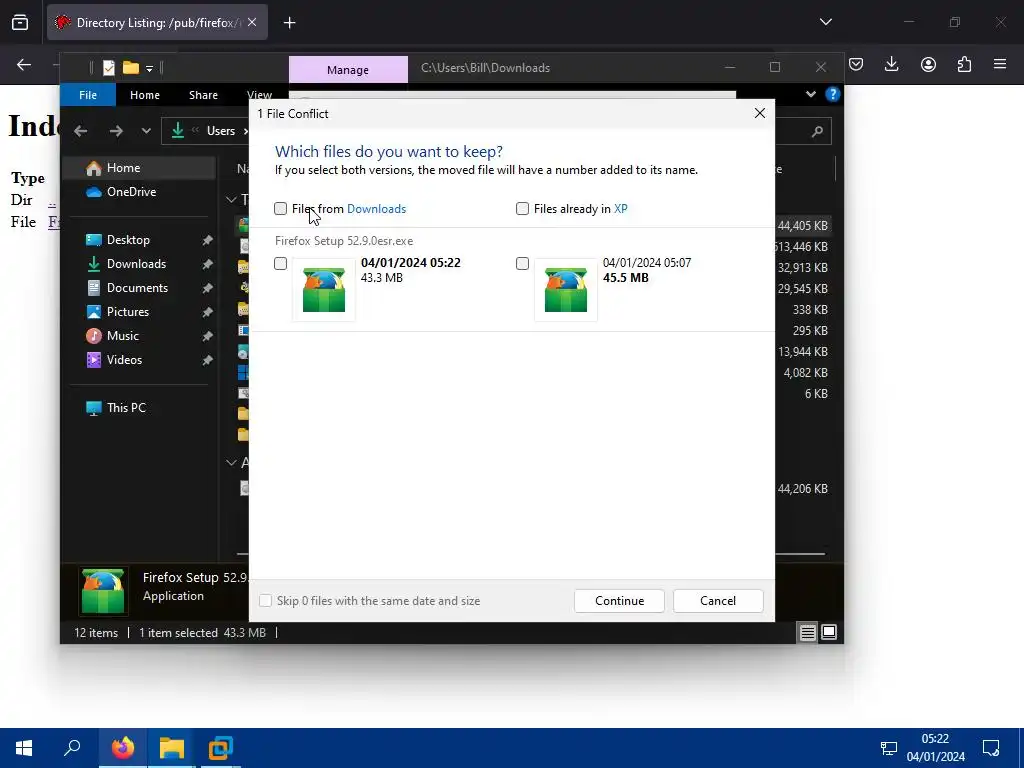Cancel the file conflict dialog

pyautogui.click(x=718, y=601)
